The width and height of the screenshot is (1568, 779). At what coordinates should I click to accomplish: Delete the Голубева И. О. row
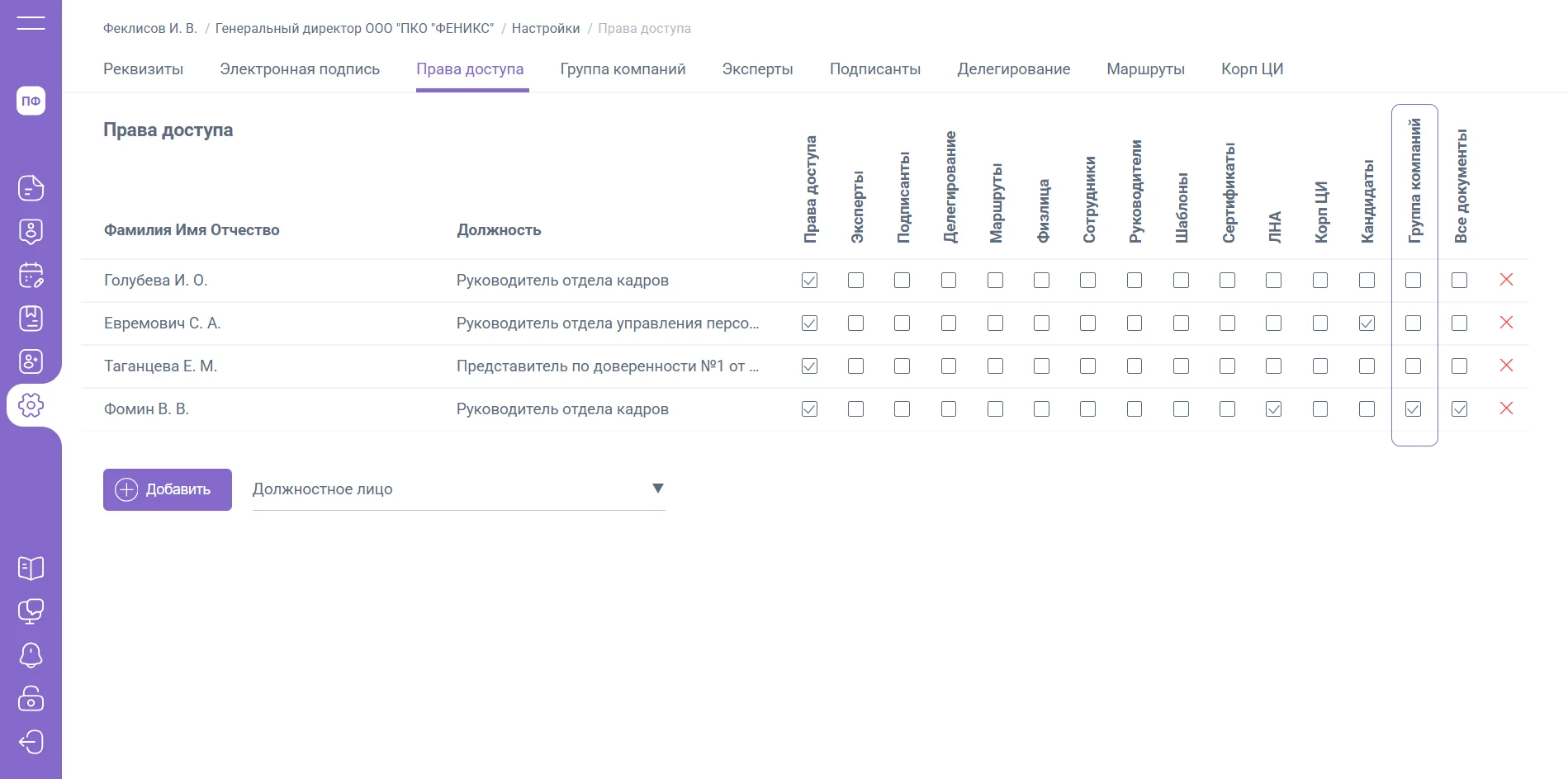1506,280
